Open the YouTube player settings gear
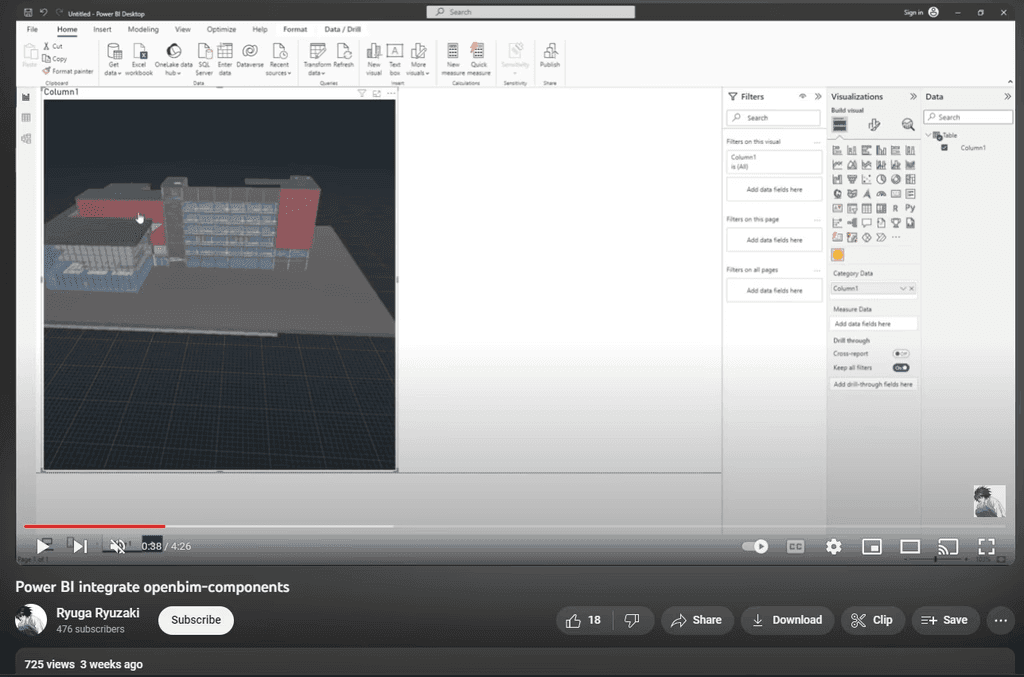Screen dimensions: 1024x677 (x=833, y=546)
